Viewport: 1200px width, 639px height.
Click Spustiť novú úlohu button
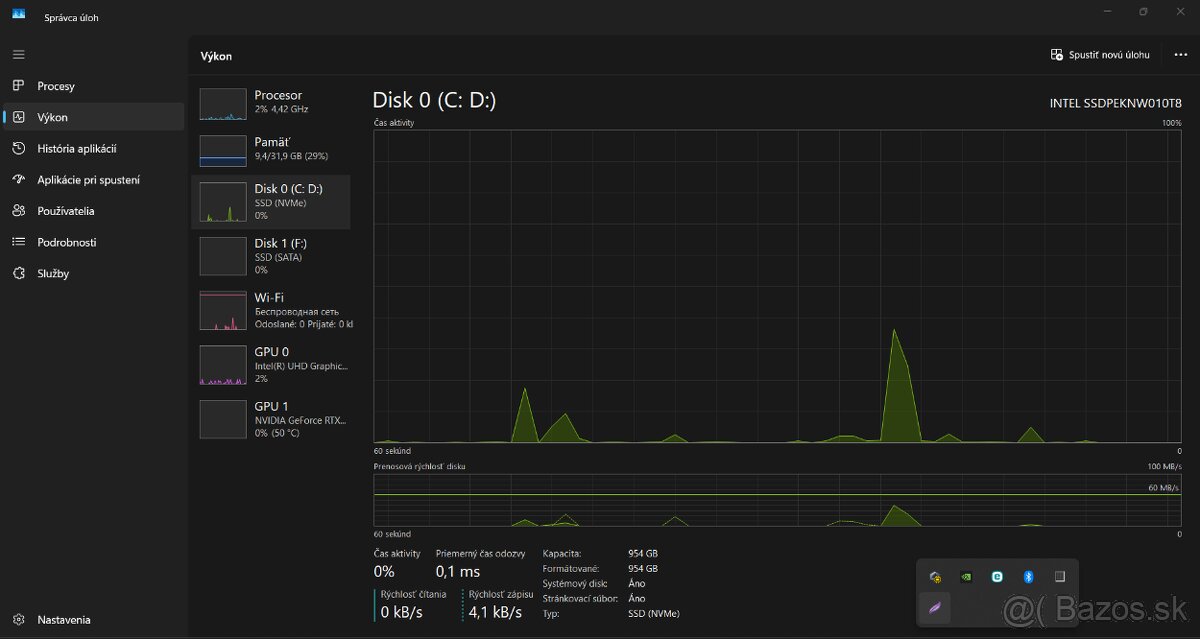click(1100, 55)
